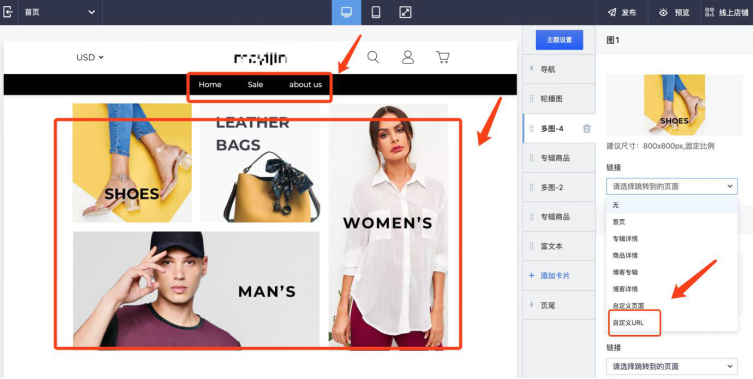
Task: Choose 无 in the link dropdown
Action: [x=671, y=205]
